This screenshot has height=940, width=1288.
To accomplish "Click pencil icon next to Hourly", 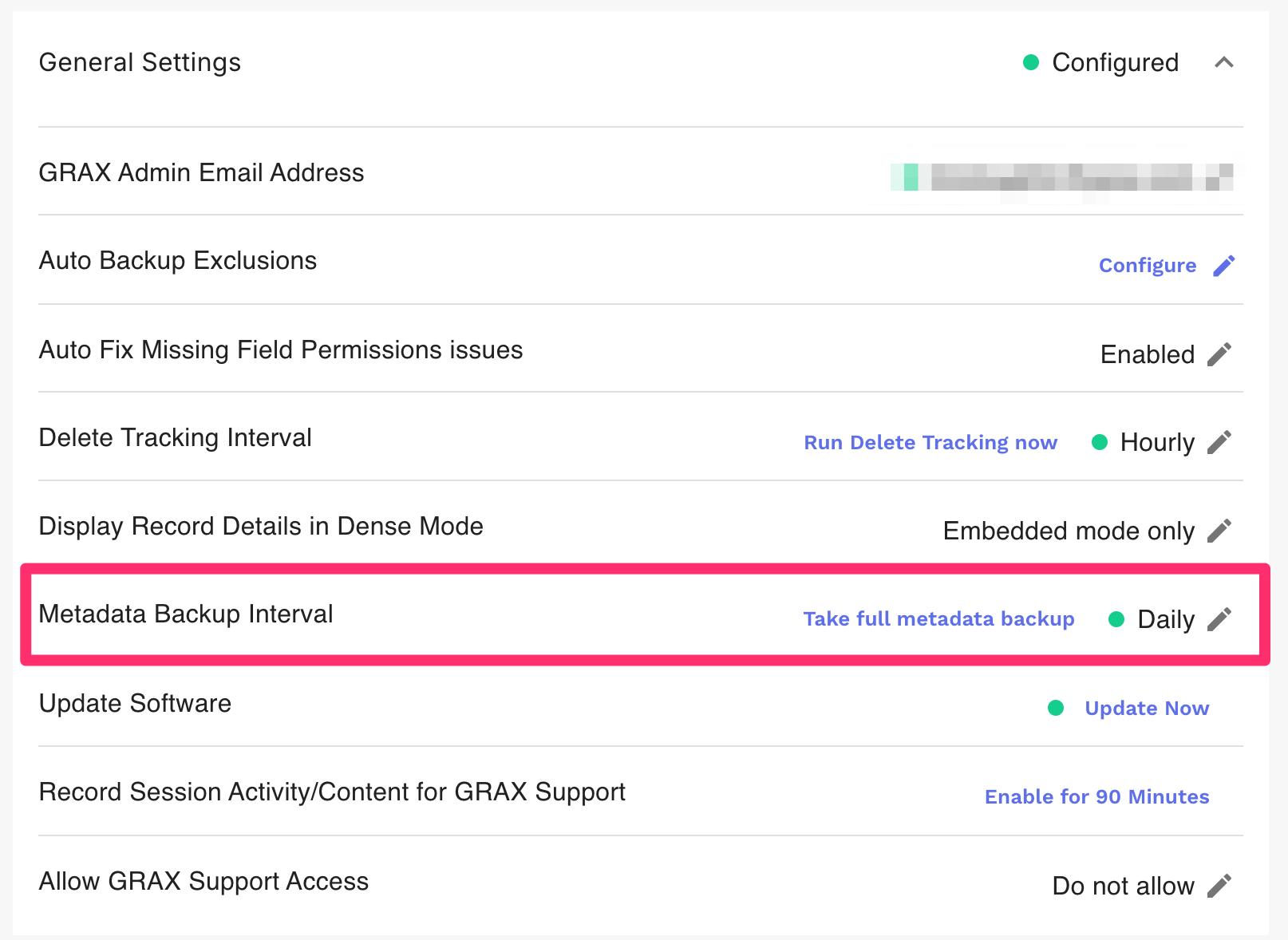I will tap(1219, 442).
